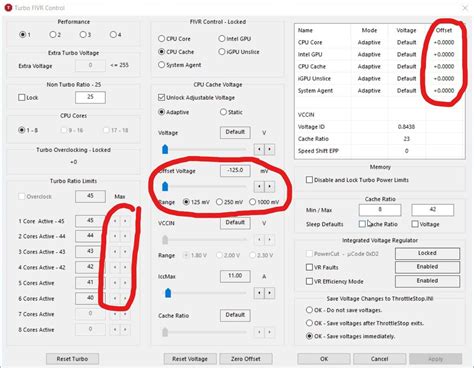
Task: Select Performance profile 1 radio button
Action: [23, 34]
